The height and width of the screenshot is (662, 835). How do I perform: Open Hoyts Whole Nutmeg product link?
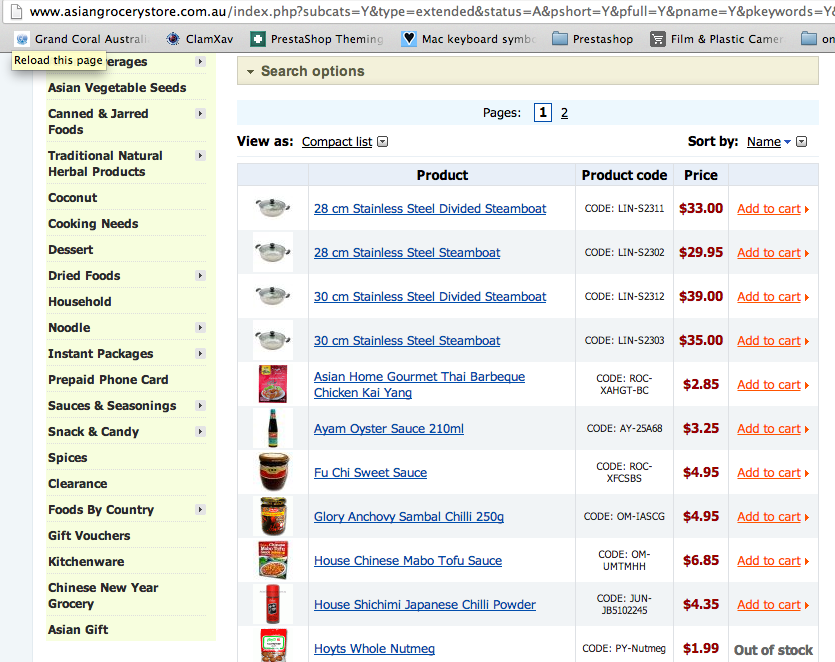point(374,649)
